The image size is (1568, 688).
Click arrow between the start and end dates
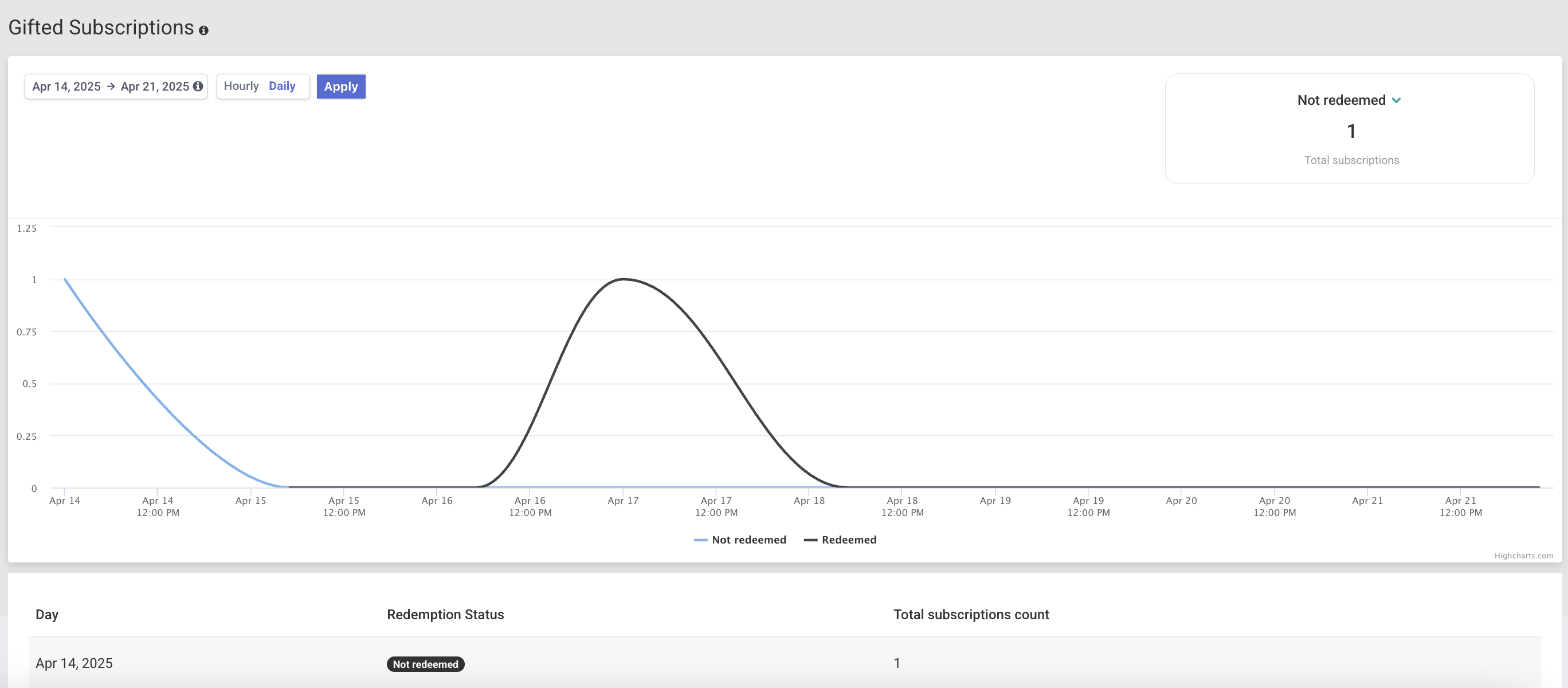click(111, 87)
